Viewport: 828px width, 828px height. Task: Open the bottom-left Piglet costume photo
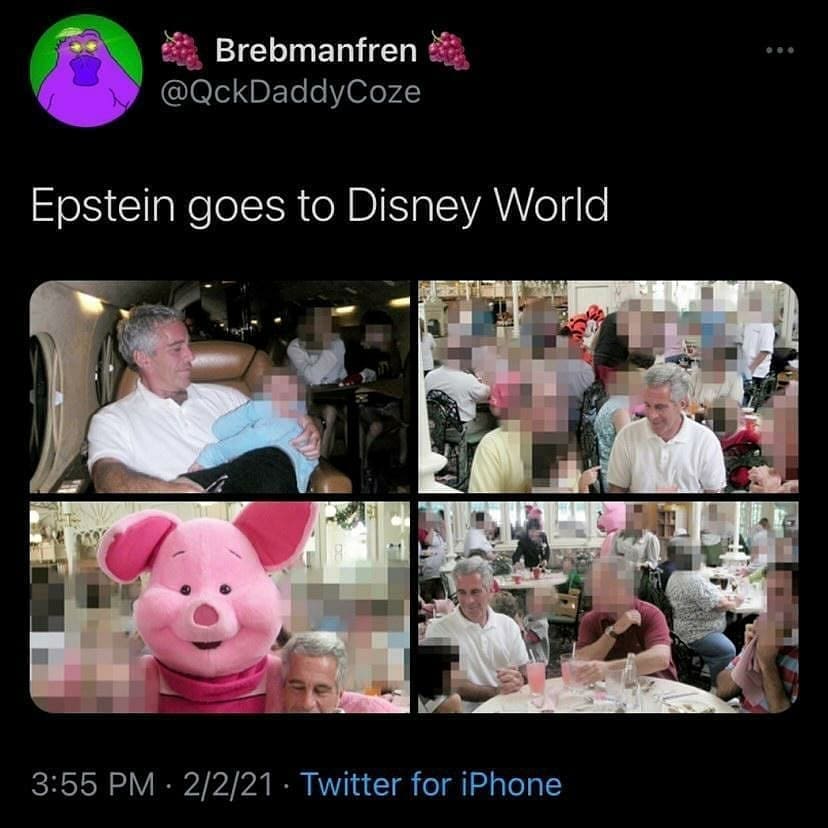click(x=220, y=607)
